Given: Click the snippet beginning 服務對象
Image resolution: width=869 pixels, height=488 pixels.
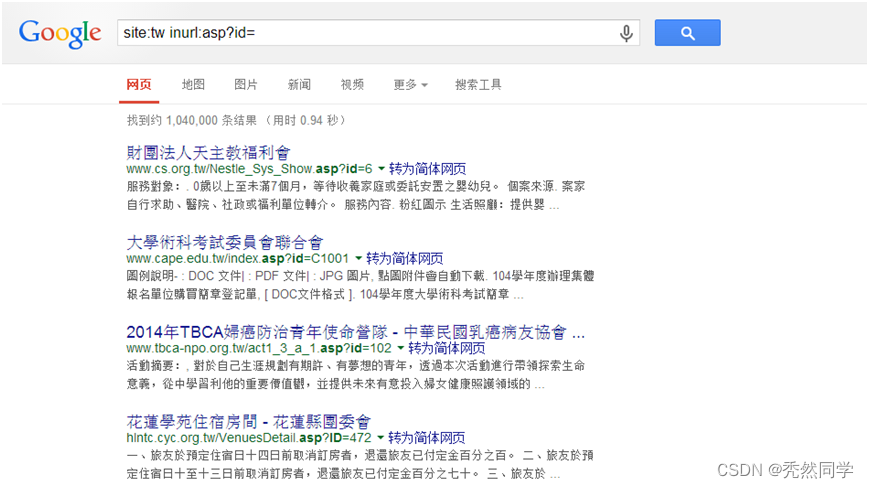Looking at the screenshot, I should coord(355,196).
